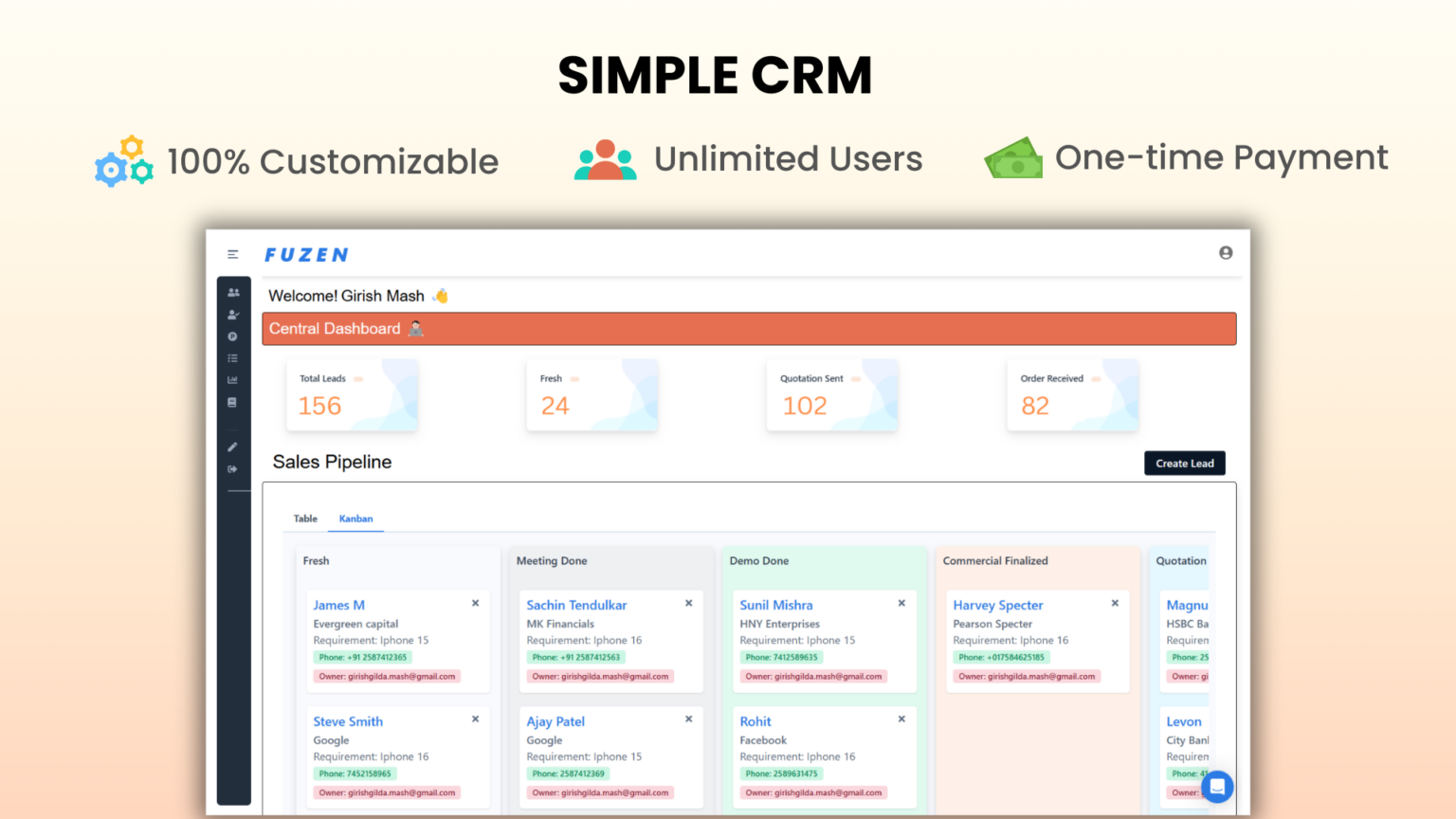Screen dimensions: 1456x819
Task: Click the Sales Pipeline heading
Action: pos(332,462)
